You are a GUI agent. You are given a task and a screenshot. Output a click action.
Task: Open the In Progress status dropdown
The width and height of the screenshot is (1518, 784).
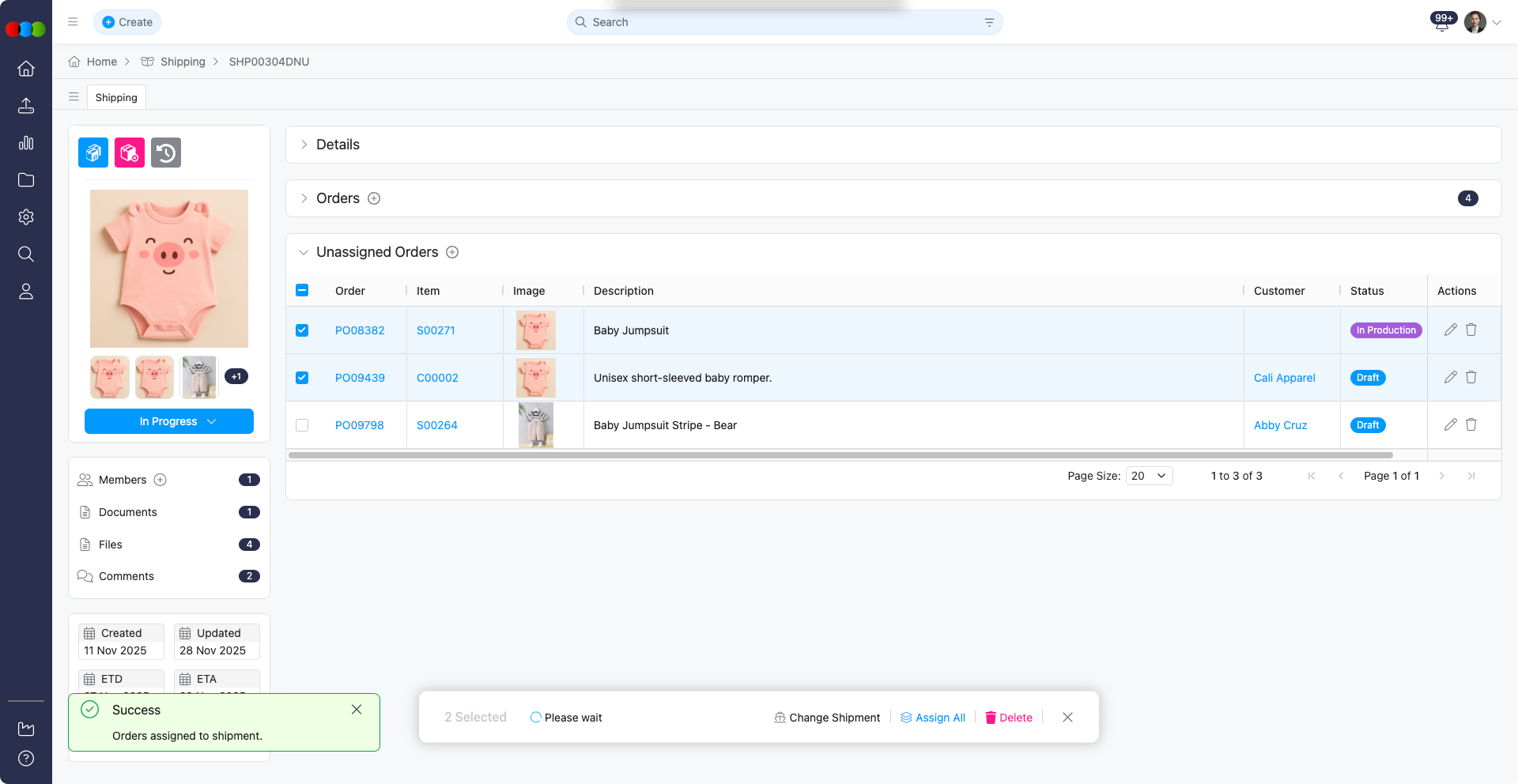click(x=169, y=421)
